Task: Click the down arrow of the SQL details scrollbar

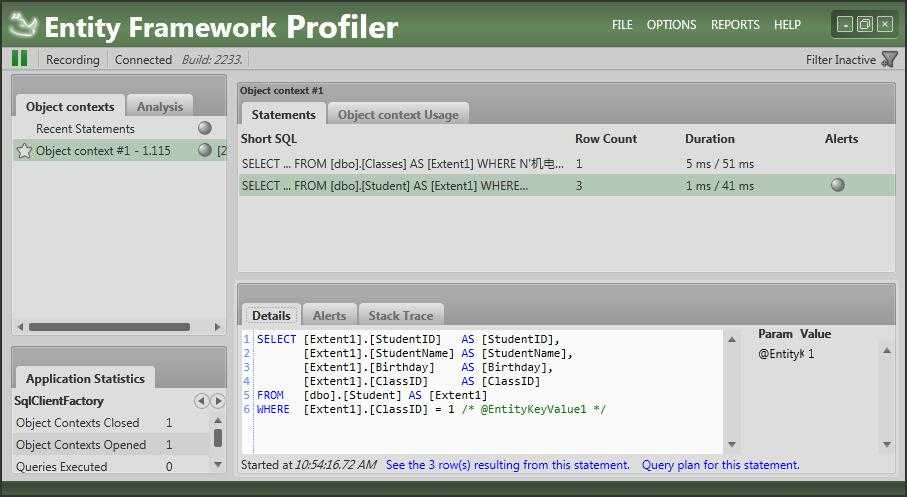Action: tap(732, 444)
